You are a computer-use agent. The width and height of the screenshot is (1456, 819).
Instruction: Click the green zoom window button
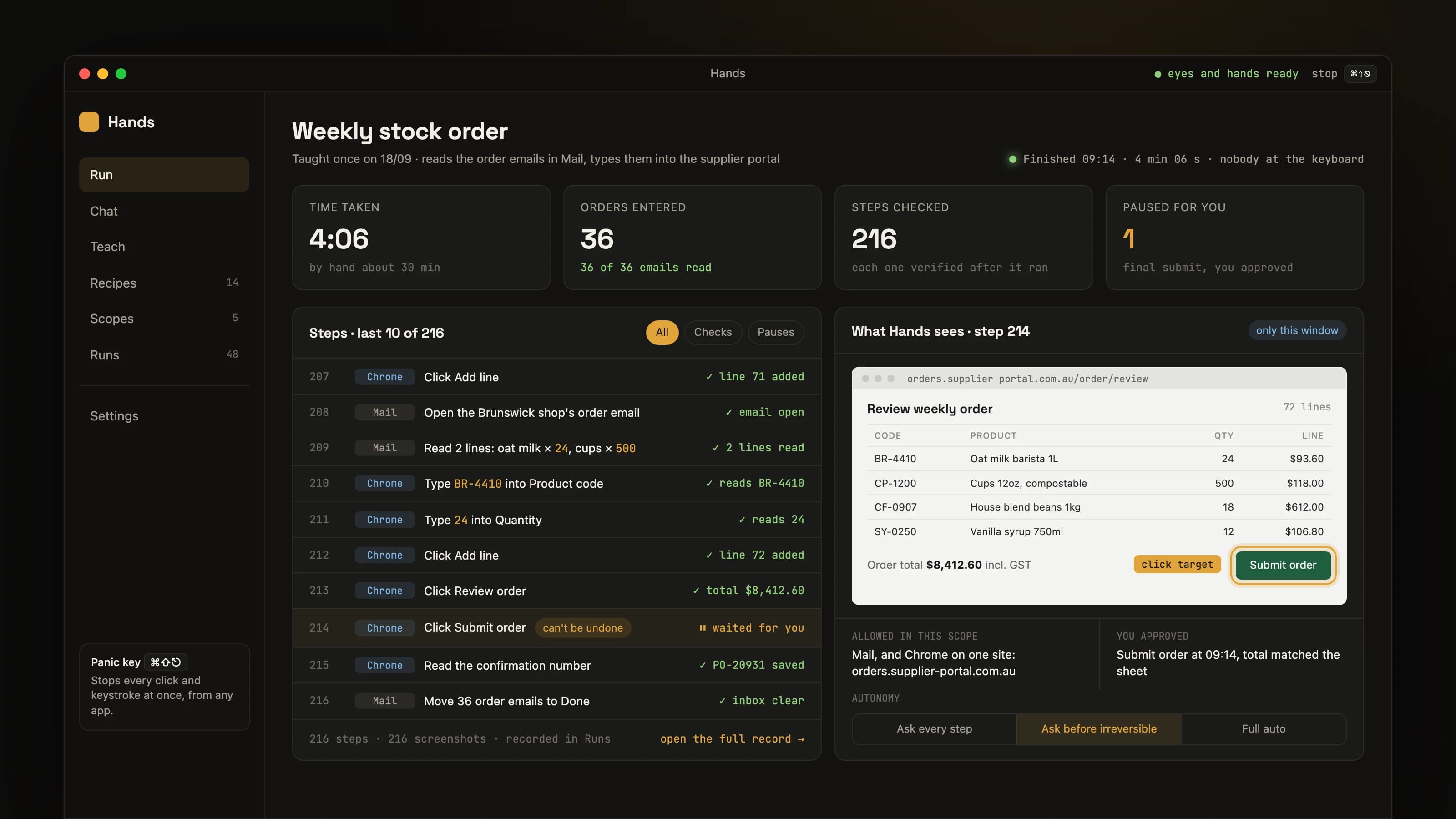click(121, 73)
